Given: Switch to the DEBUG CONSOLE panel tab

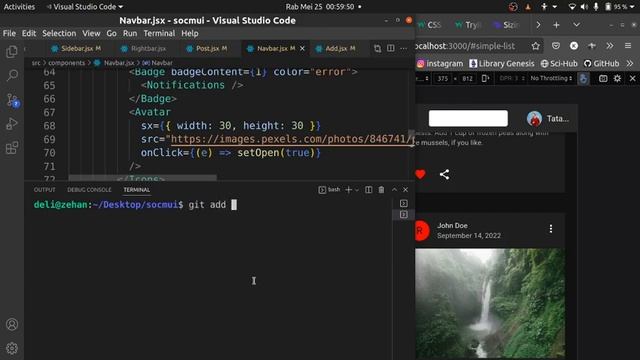Looking at the screenshot, I should click(x=89, y=190).
